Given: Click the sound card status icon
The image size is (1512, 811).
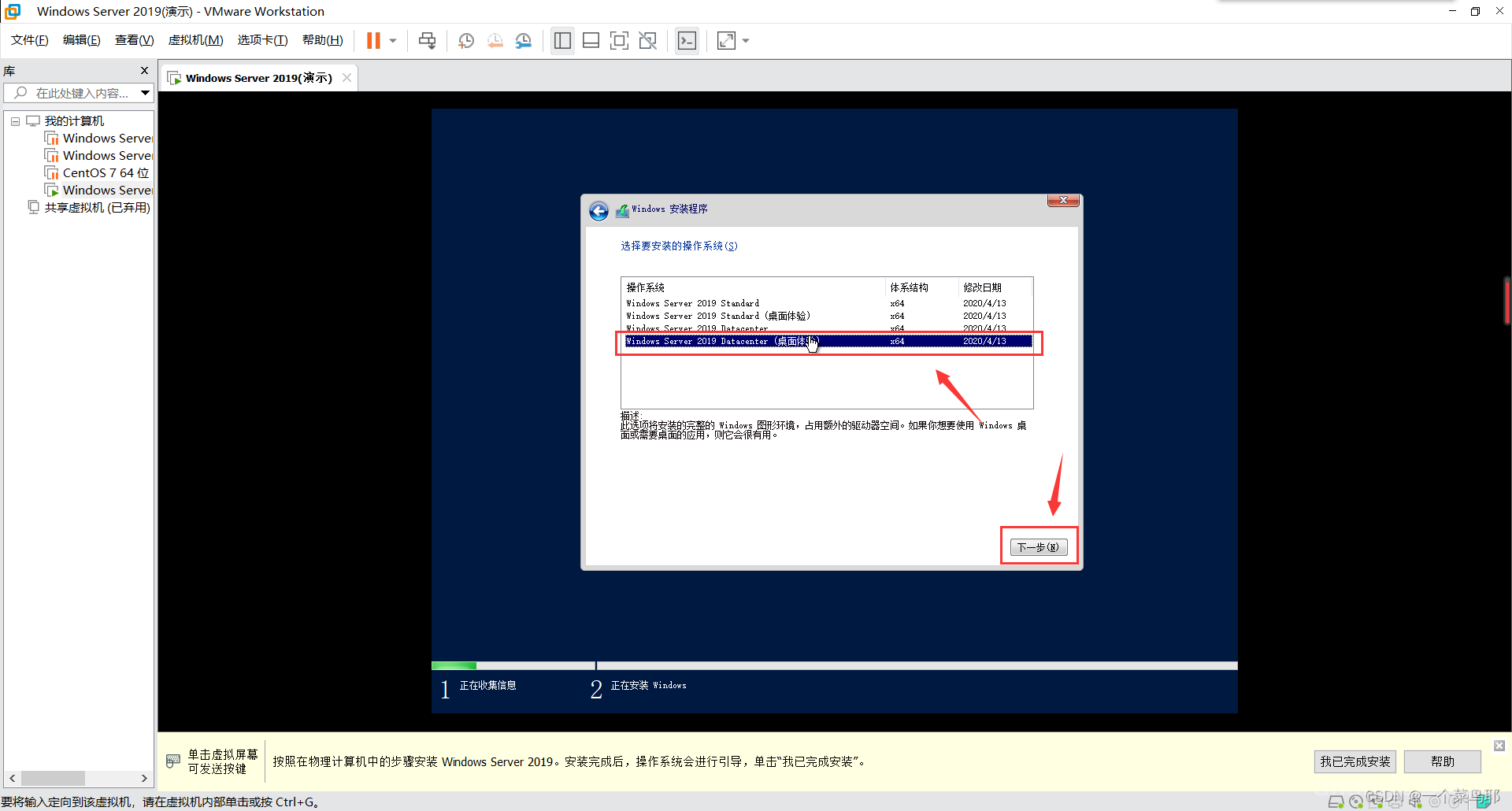Looking at the screenshot, I should pos(1416,802).
